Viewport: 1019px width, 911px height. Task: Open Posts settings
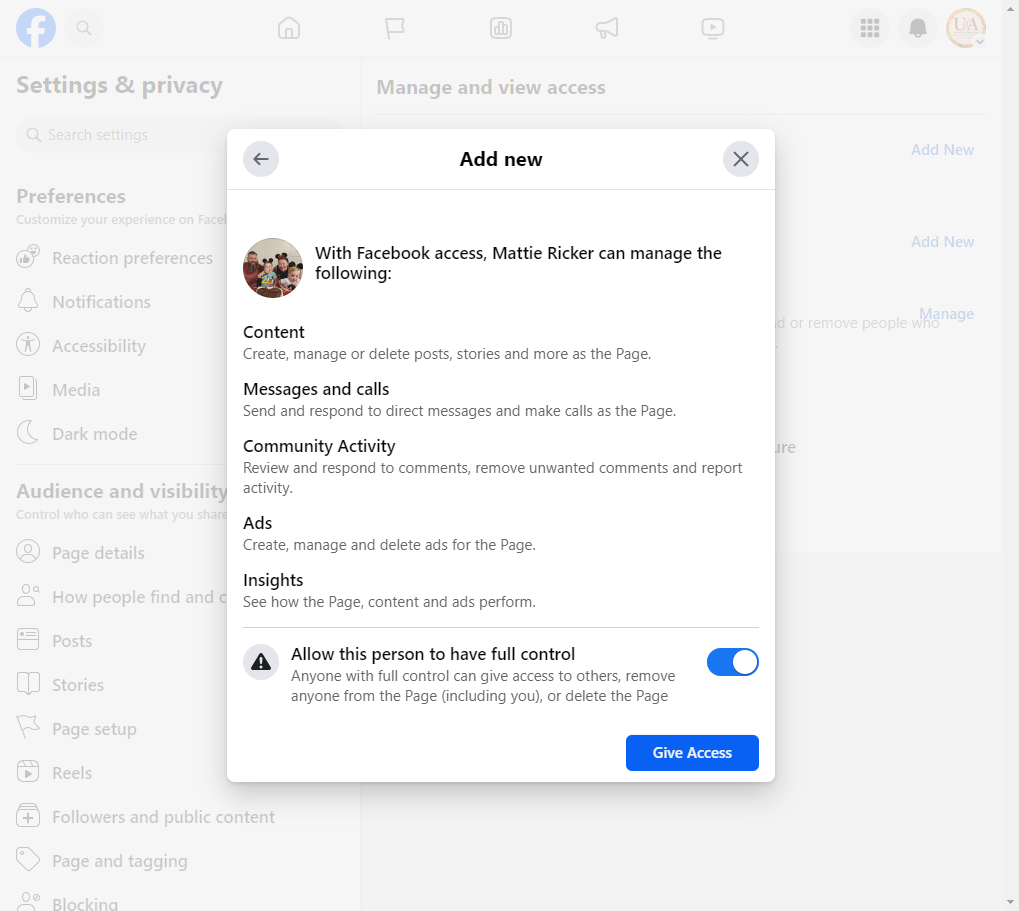[72, 641]
